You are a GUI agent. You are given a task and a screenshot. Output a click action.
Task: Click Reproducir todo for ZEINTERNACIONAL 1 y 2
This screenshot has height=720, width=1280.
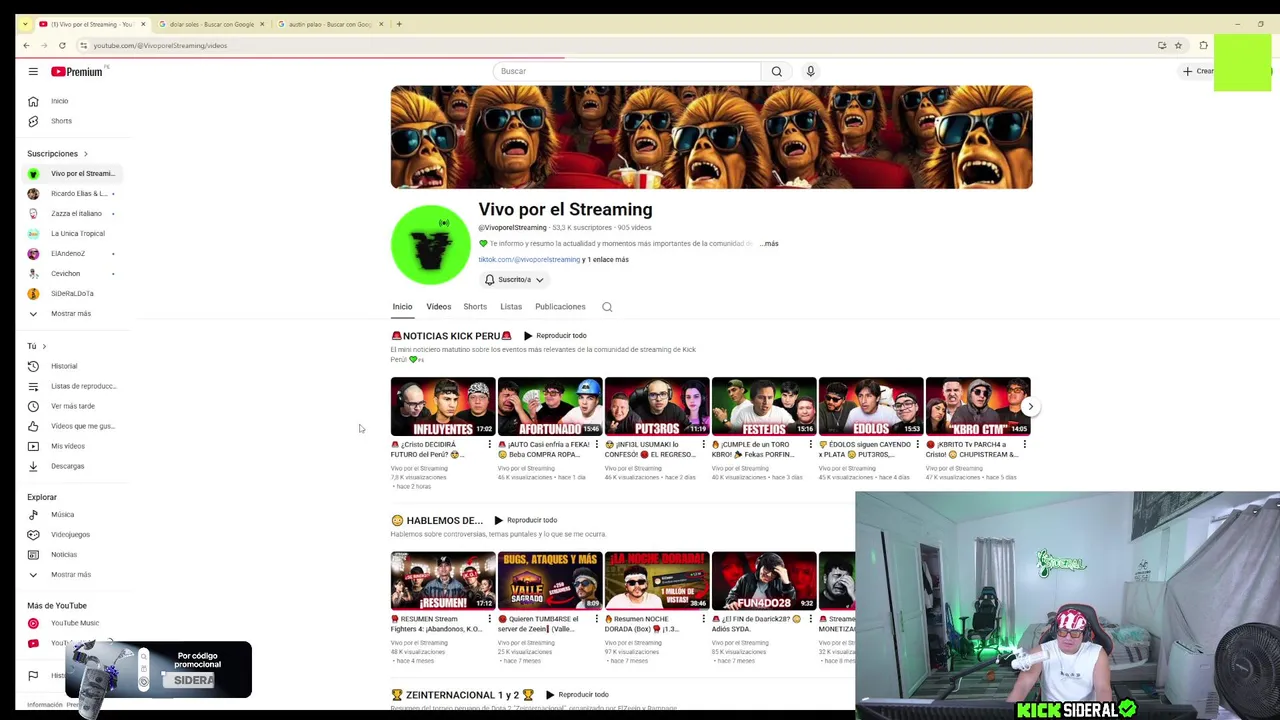(x=577, y=695)
